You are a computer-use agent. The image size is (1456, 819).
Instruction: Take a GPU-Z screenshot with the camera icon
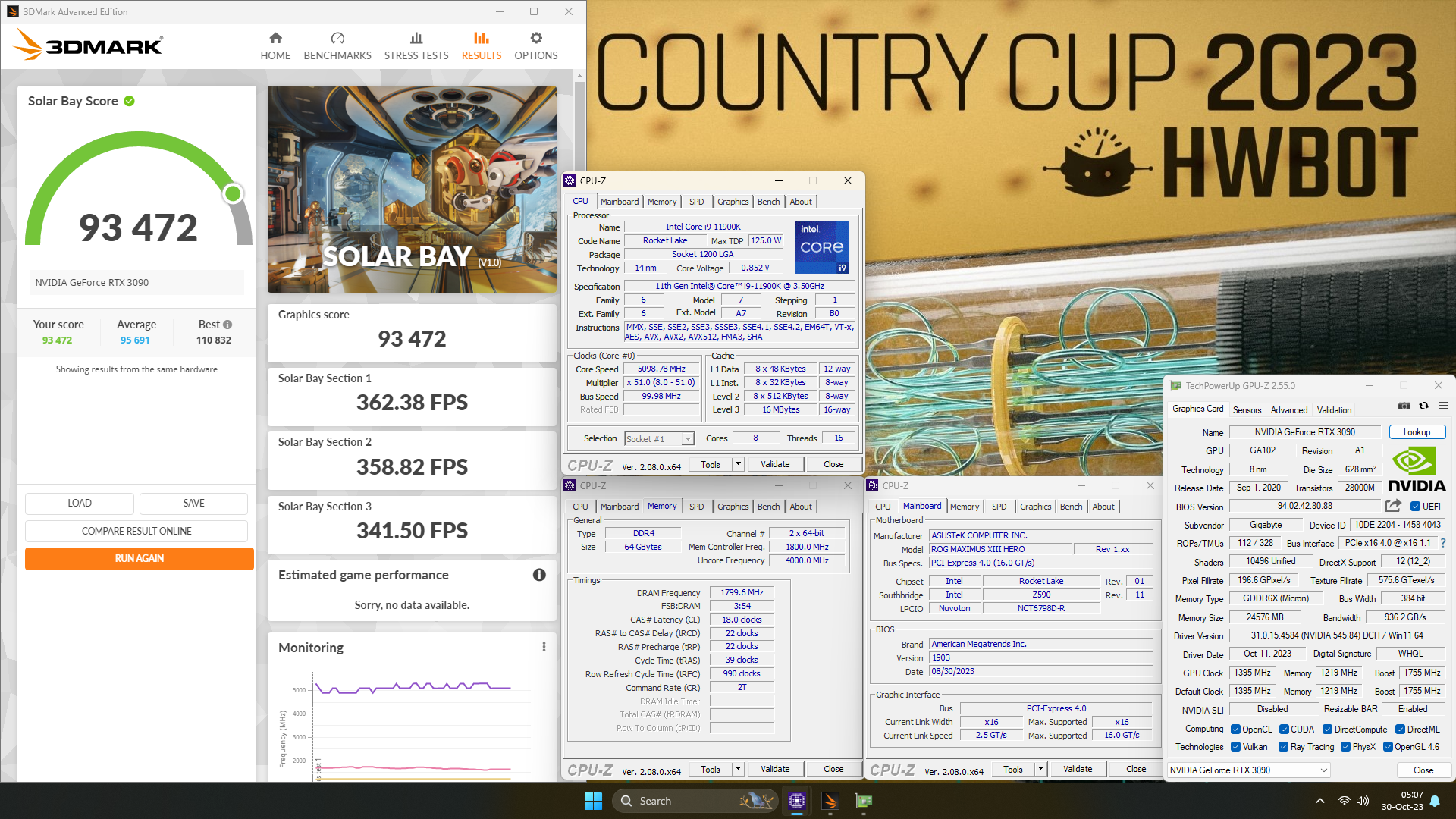click(1404, 406)
